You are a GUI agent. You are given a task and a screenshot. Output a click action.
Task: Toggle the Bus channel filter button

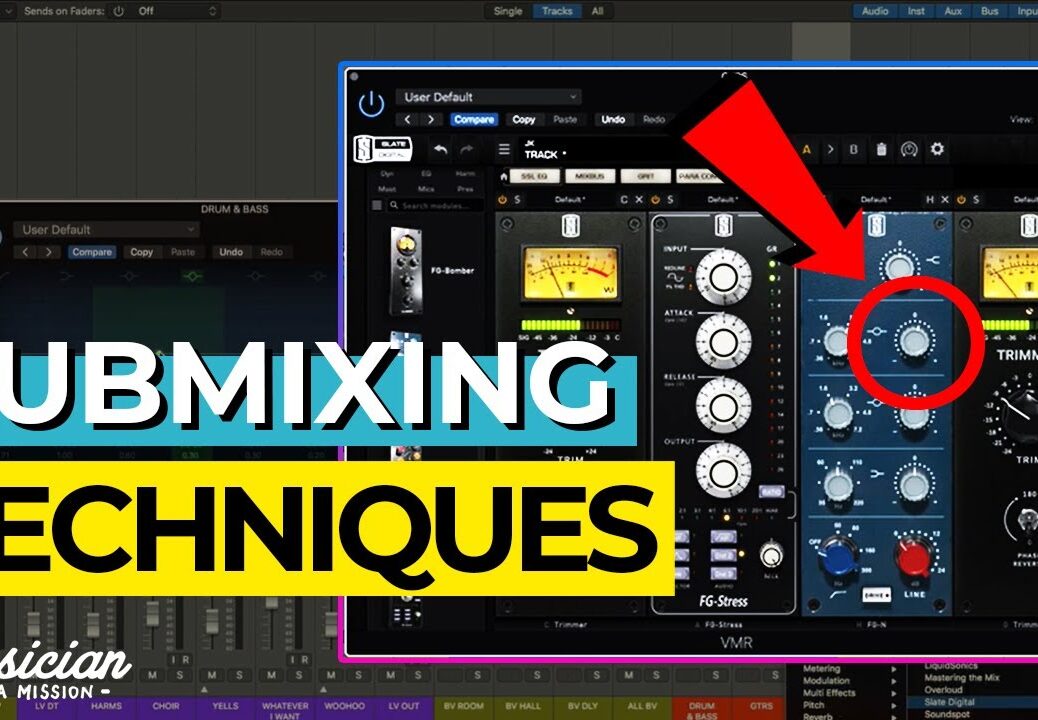tap(990, 11)
